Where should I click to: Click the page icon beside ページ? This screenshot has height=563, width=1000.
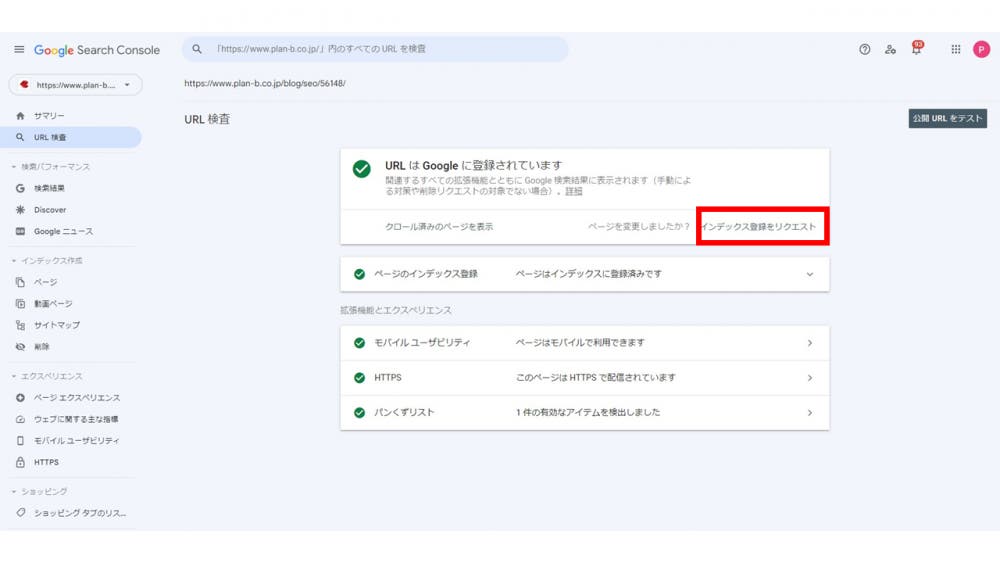point(20,282)
